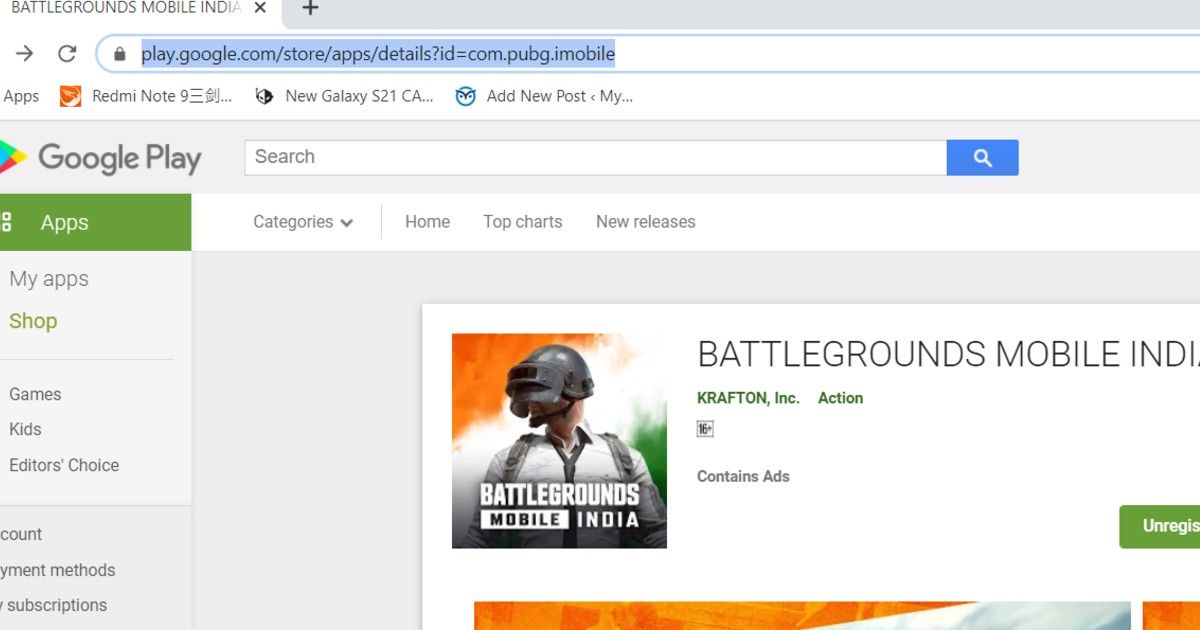Click the New Galaxy S21 bookmark favicon
Screen dimensions: 1200x630
[x=264, y=96]
